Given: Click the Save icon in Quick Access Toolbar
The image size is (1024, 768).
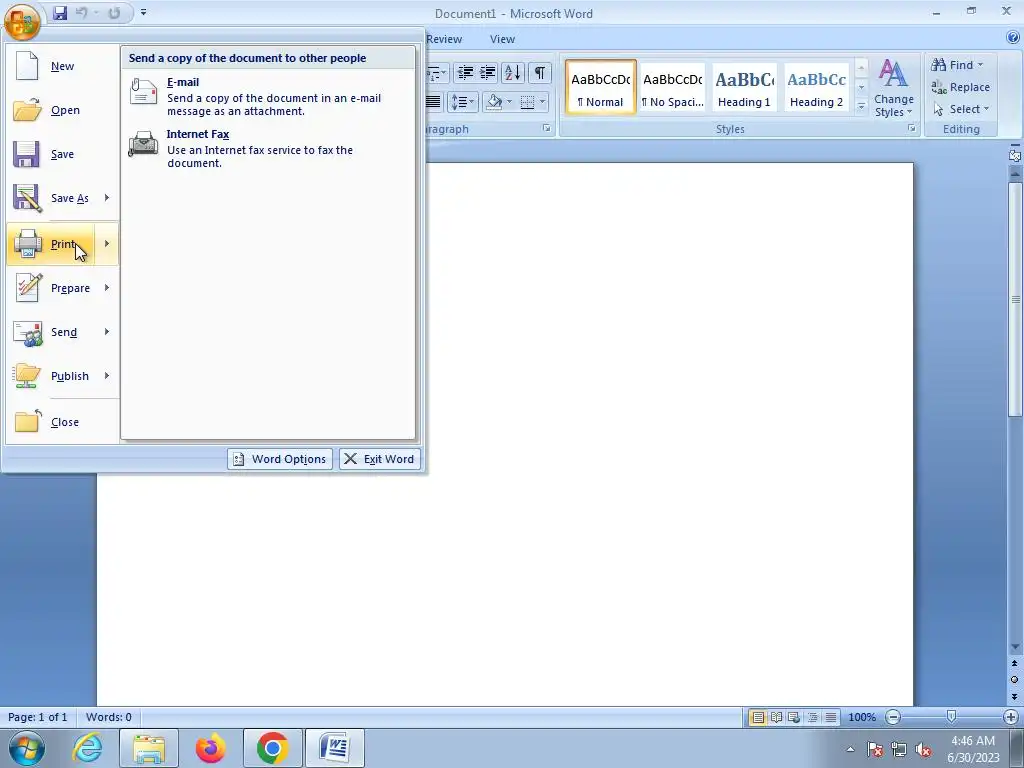Looking at the screenshot, I should tap(60, 13).
